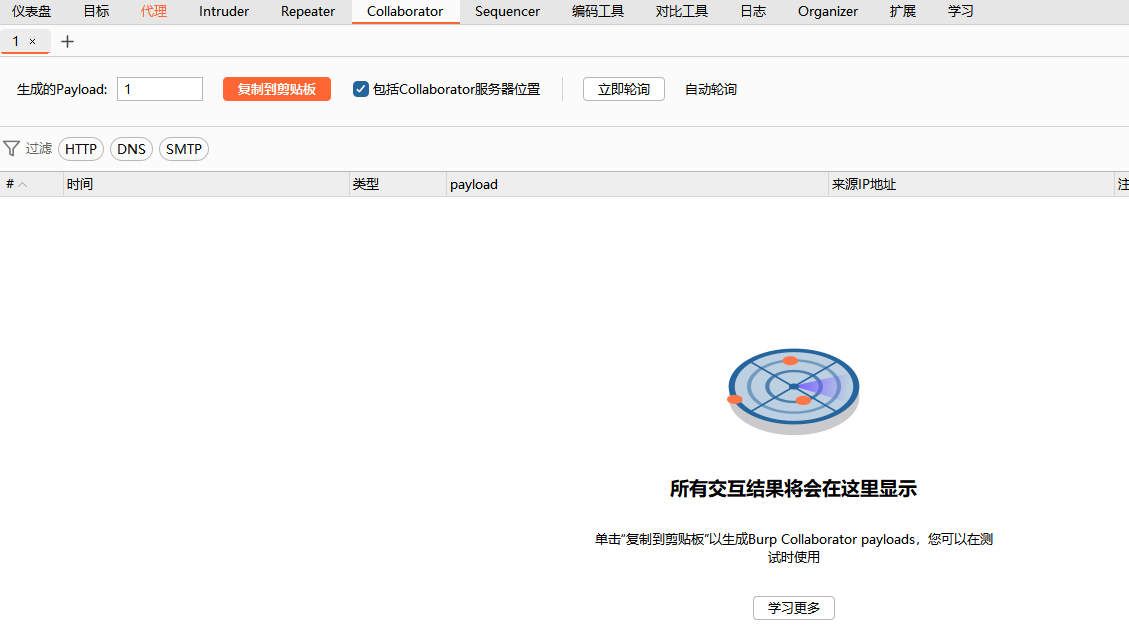
Task: Close Collaborator tab 1 with the x
Action: click(33, 41)
